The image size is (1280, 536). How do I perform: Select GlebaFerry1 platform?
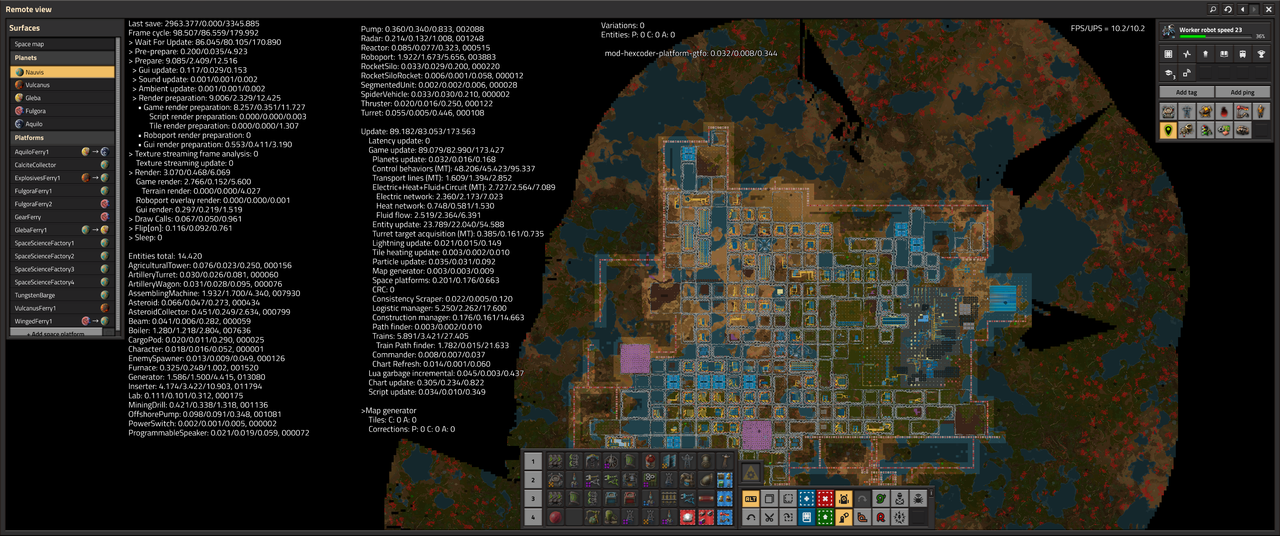[x=62, y=229]
